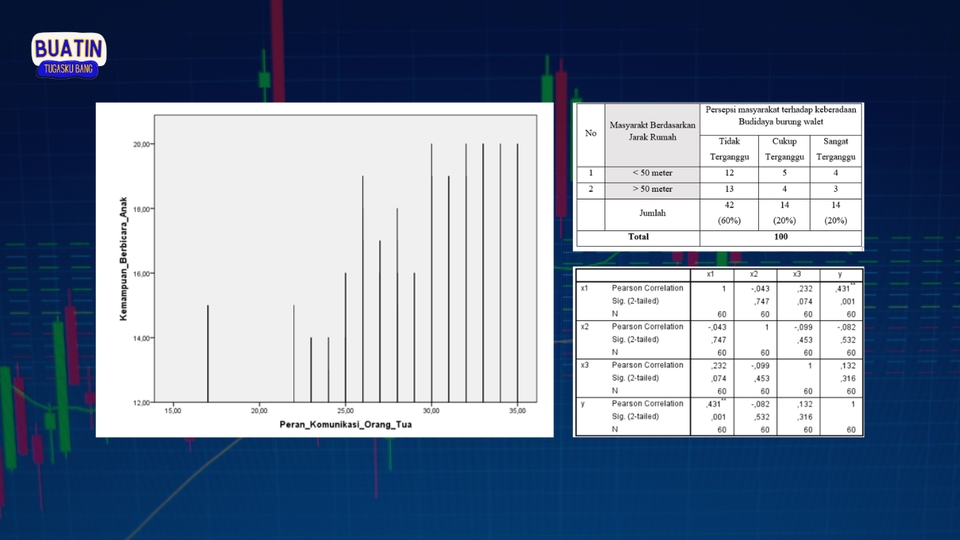Select the 18,00 tick on the vertical axis
The image size is (960, 540).
coord(141,209)
